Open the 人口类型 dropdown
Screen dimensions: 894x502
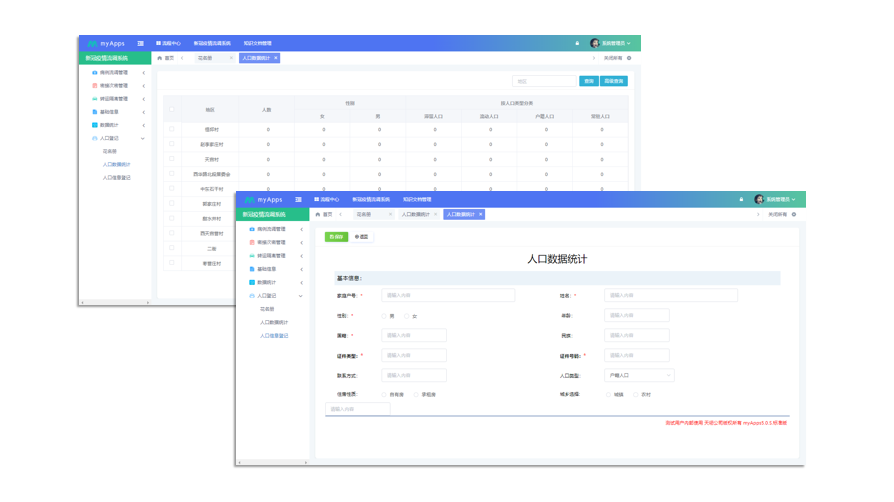639,375
